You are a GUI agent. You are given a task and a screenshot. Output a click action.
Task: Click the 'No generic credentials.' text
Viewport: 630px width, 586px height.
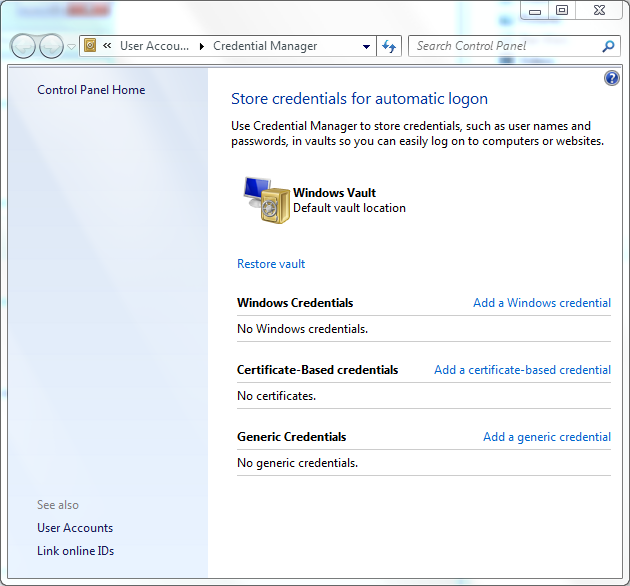[297, 463]
